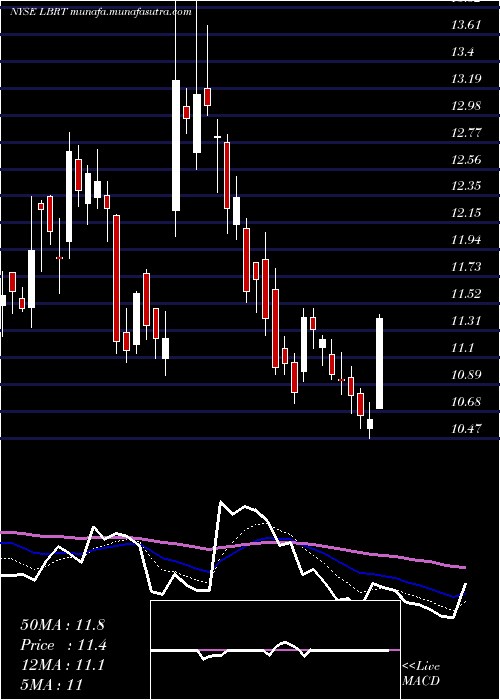Click the 11.94 price axis label
This screenshot has width=500, height=700.
click(466, 240)
